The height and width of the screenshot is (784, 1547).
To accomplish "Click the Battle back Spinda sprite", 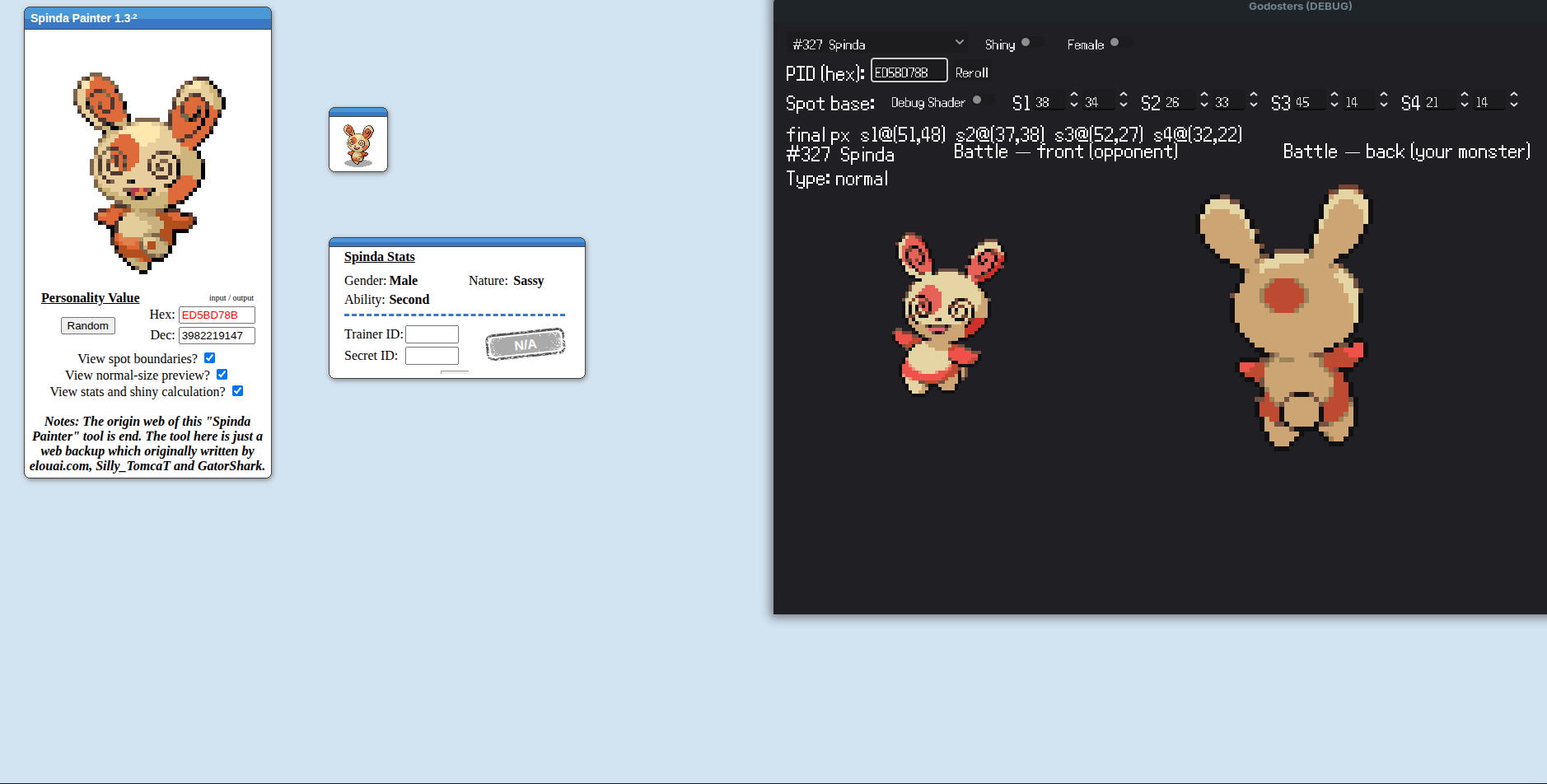I will pyautogui.click(x=1284, y=317).
